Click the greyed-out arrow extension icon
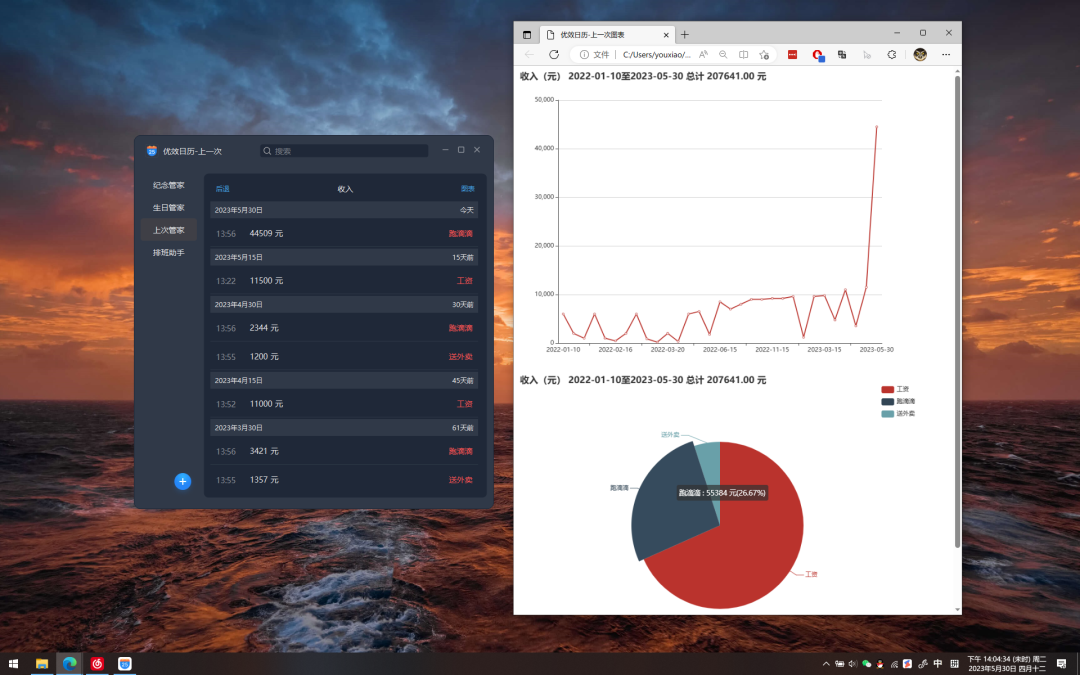 [867, 54]
